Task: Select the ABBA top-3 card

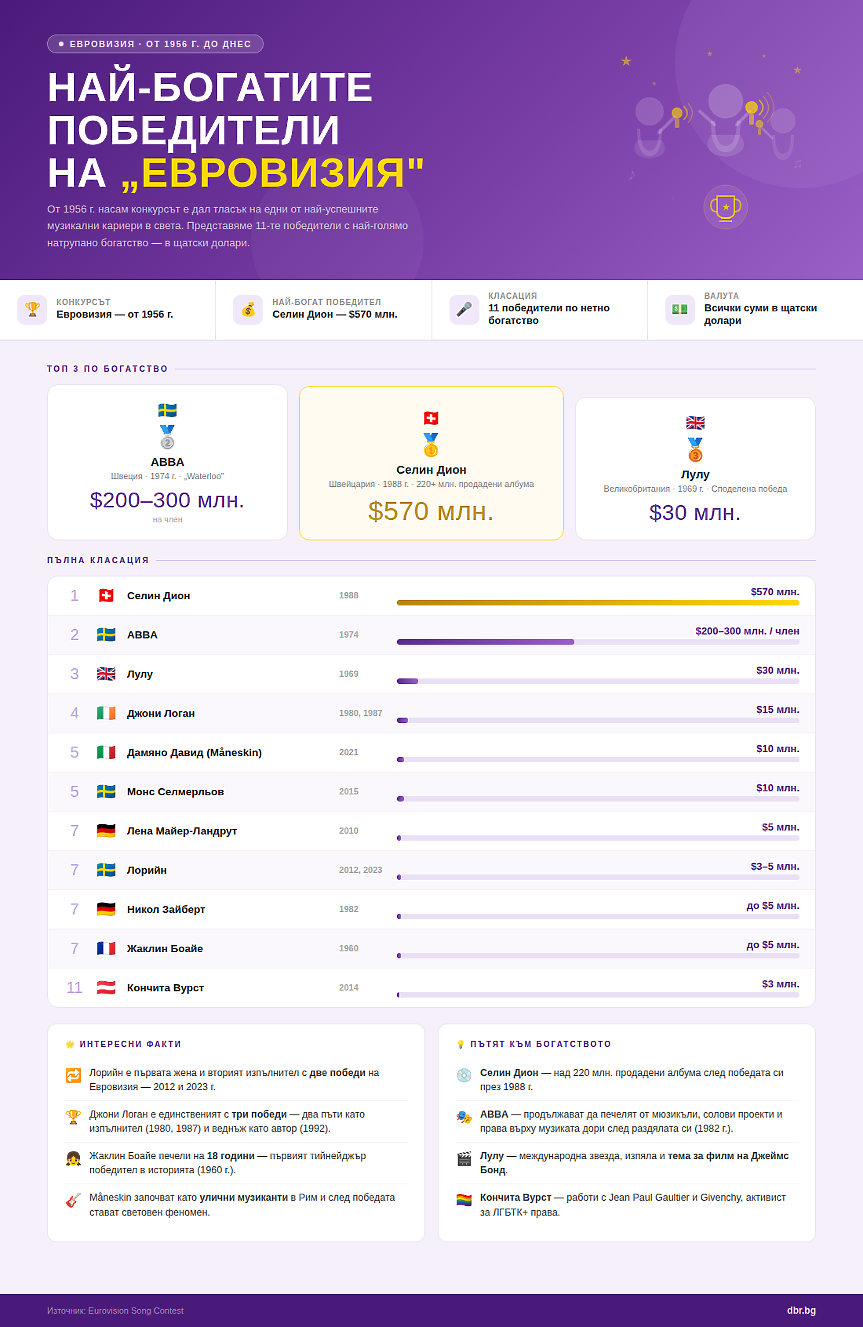Action: pyautogui.click(x=167, y=462)
